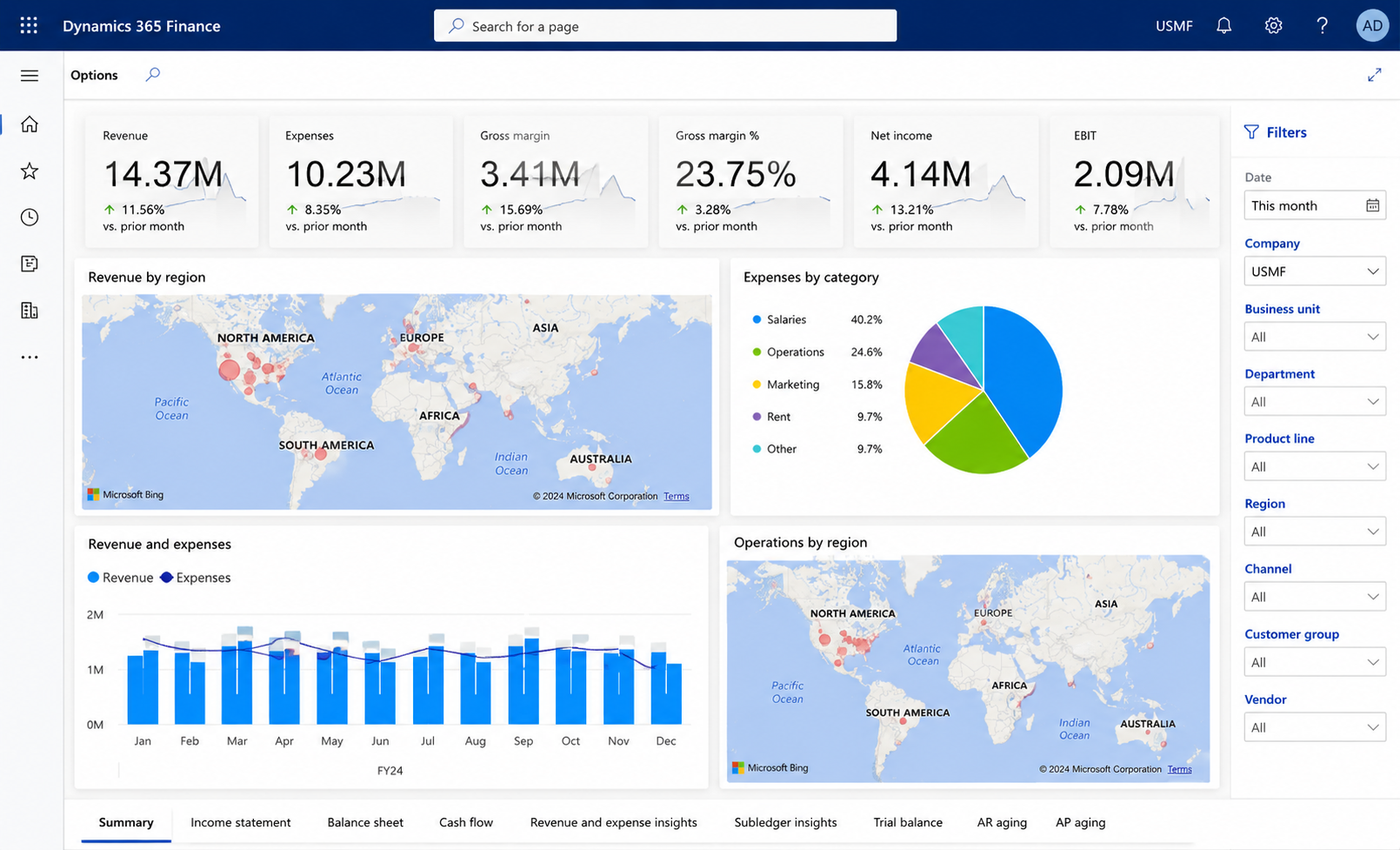Screen dimensions: 1400x850
Task: Open the Date calendar picker icon
Action: (1372, 205)
